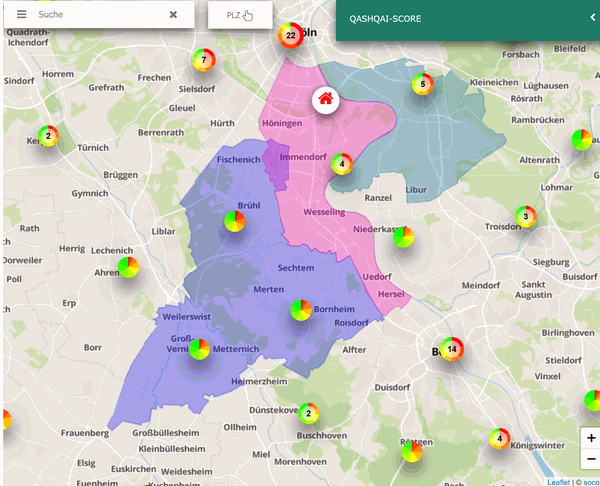Click the Wesseling label in pink area
The height and width of the screenshot is (486, 600).
point(324,212)
